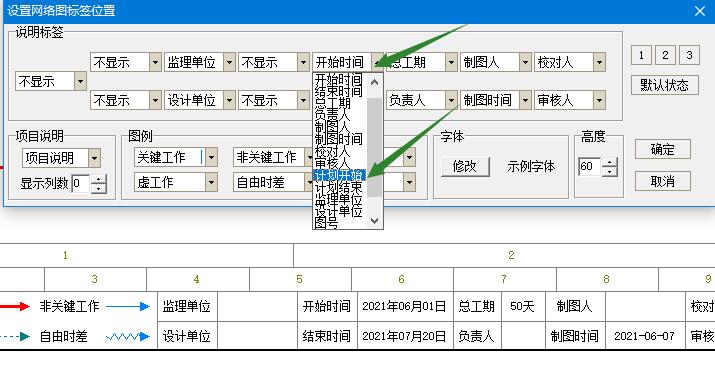This screenshot has width=715, height=370.
Task: Restore settings with 默认状态 button
Action: click(x=664, y=85)
